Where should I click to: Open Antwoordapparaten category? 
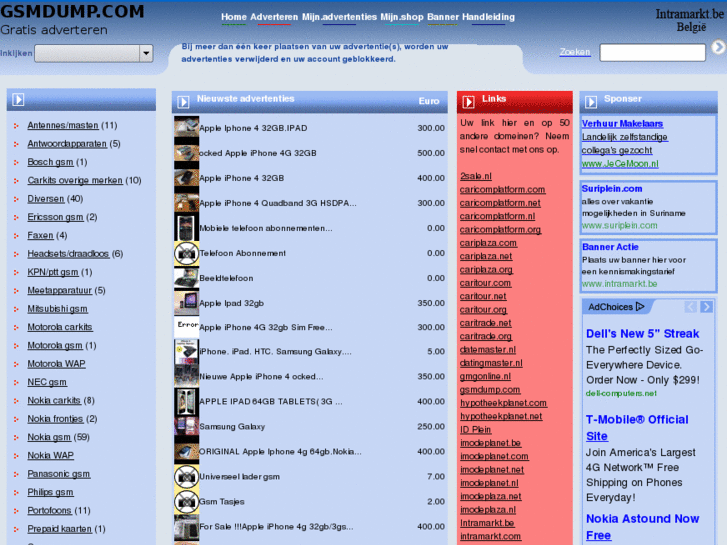pos(67,144)
